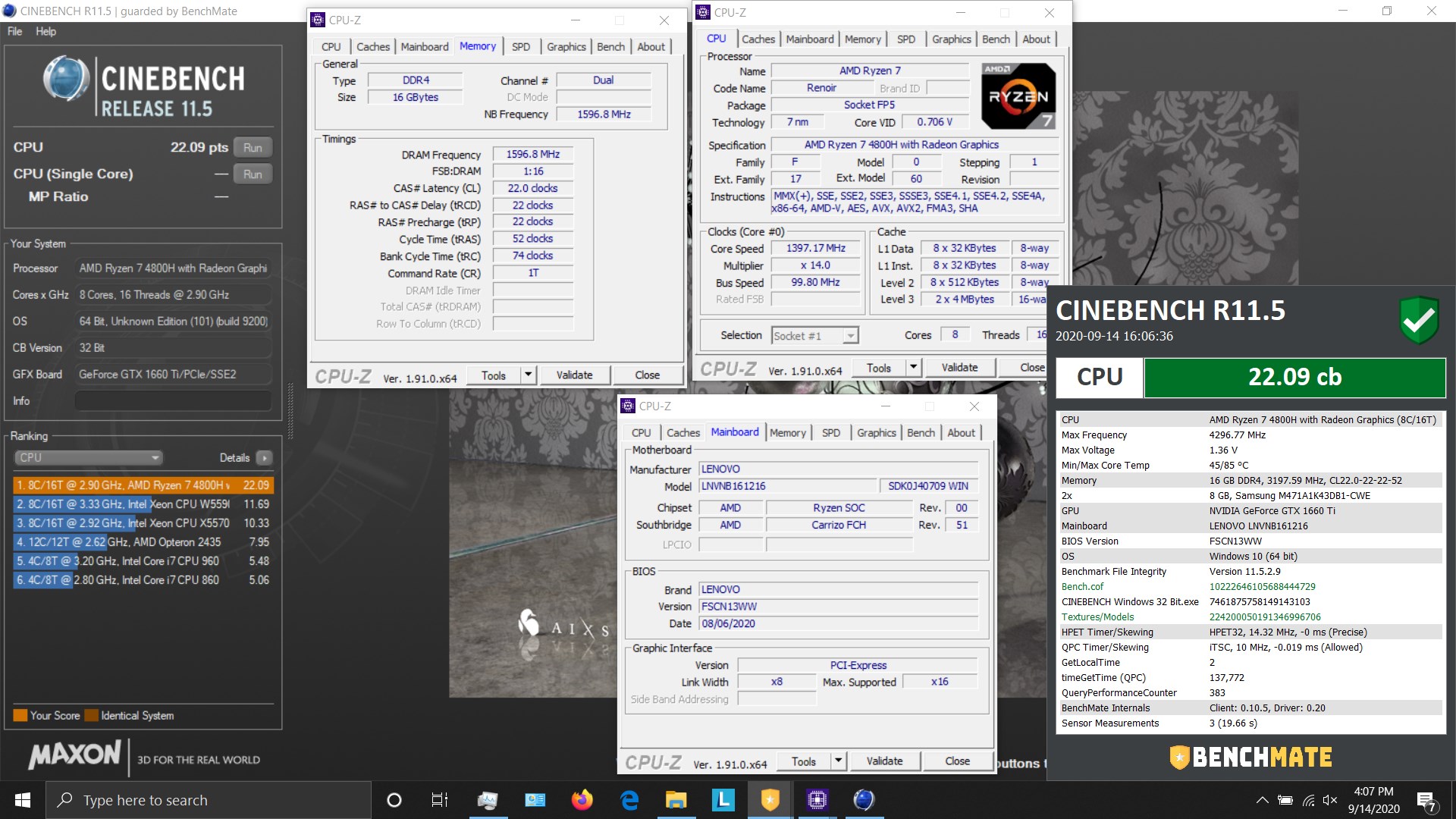Open Task View icon on taskbar
This screenshot has width=1456, height=819.
(440, 800)
